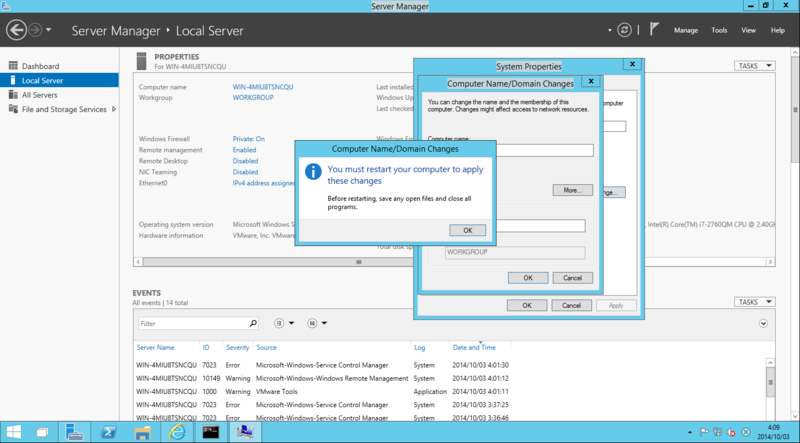
Task: Click the forward navigation arrow
Action: coord(35,30)
